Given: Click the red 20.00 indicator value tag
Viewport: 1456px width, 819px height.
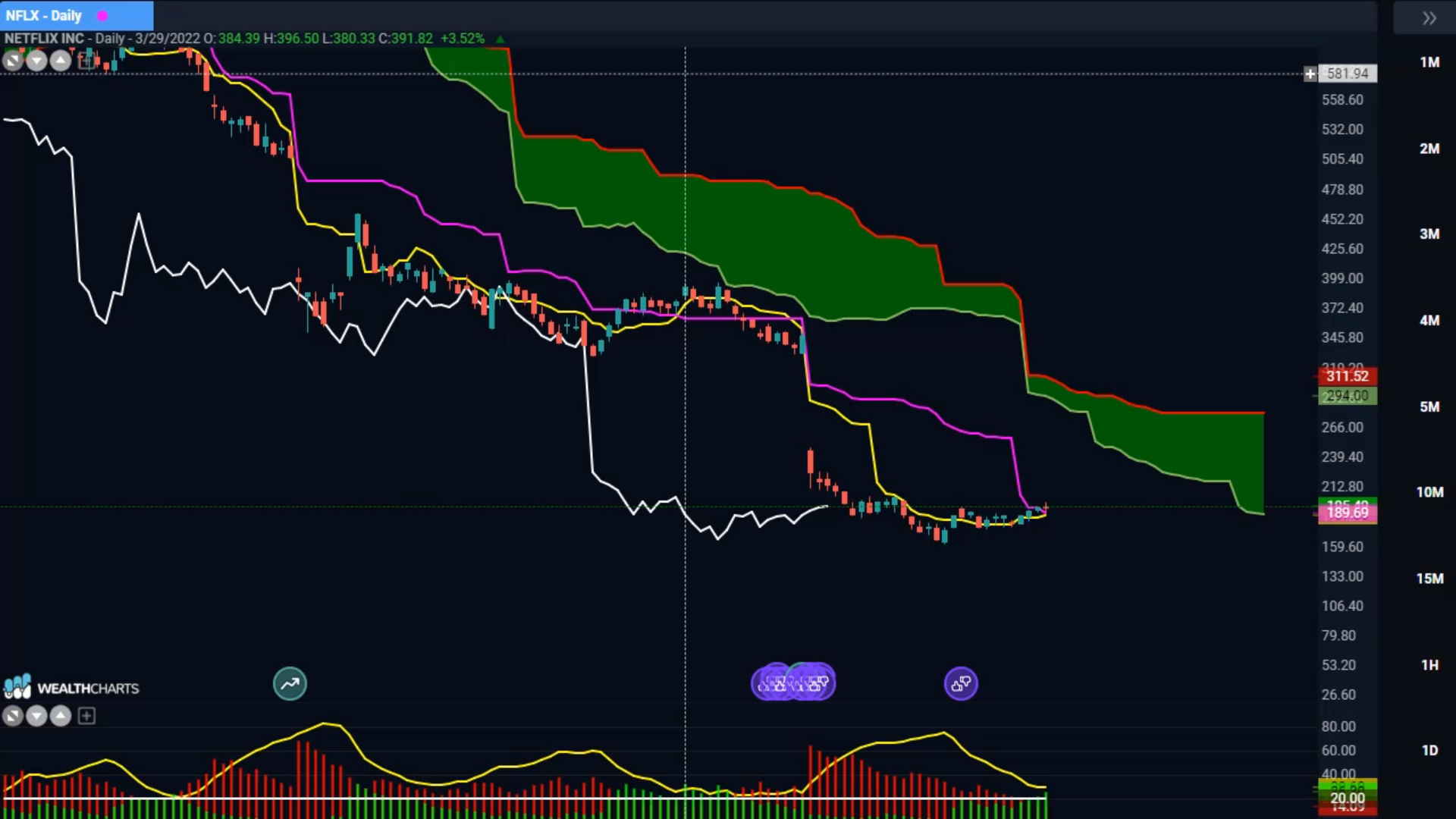Looking at the screenshot, I should (1348, 799).
